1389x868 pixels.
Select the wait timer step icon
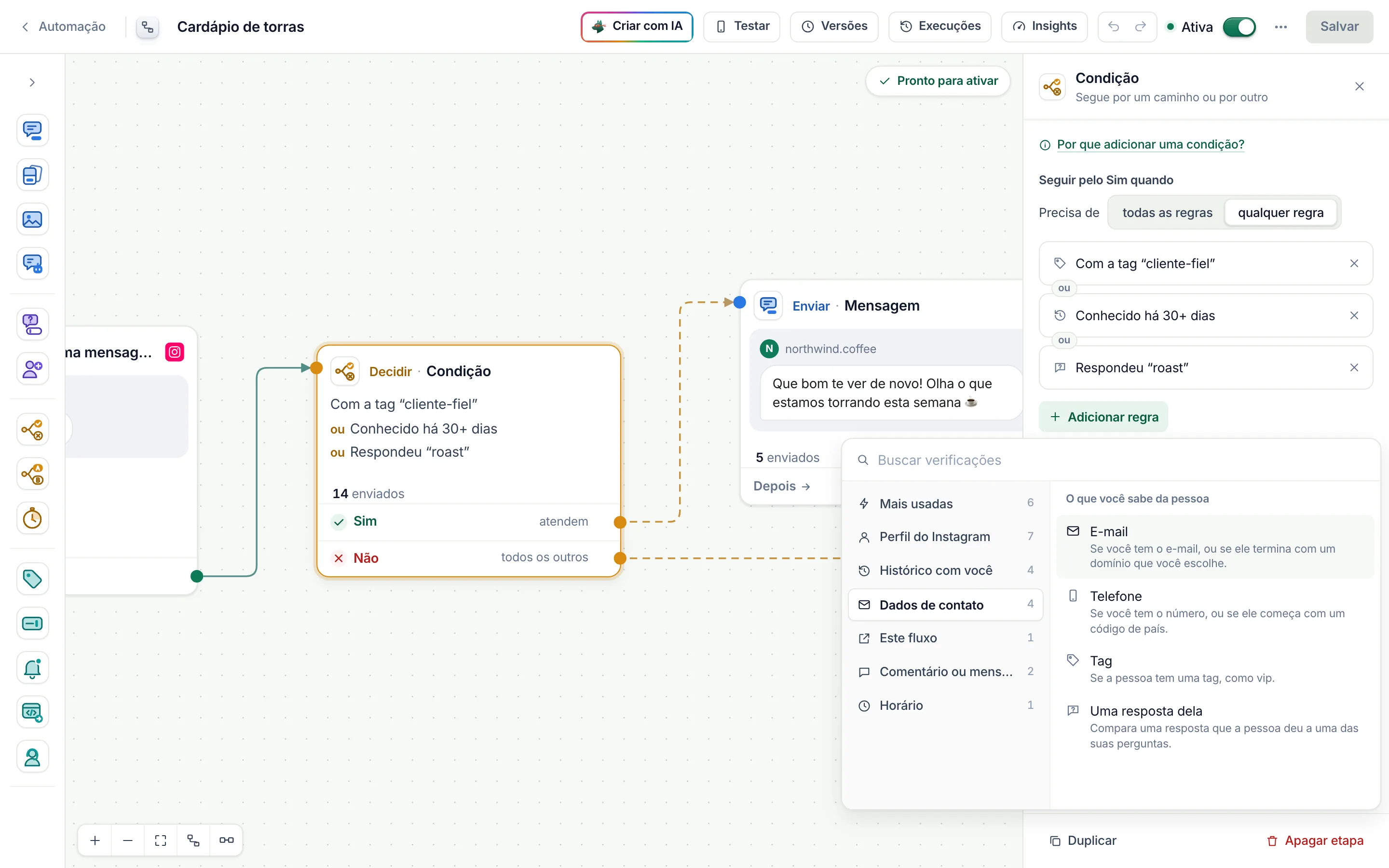pyautogui.click(x=32, y=518)
